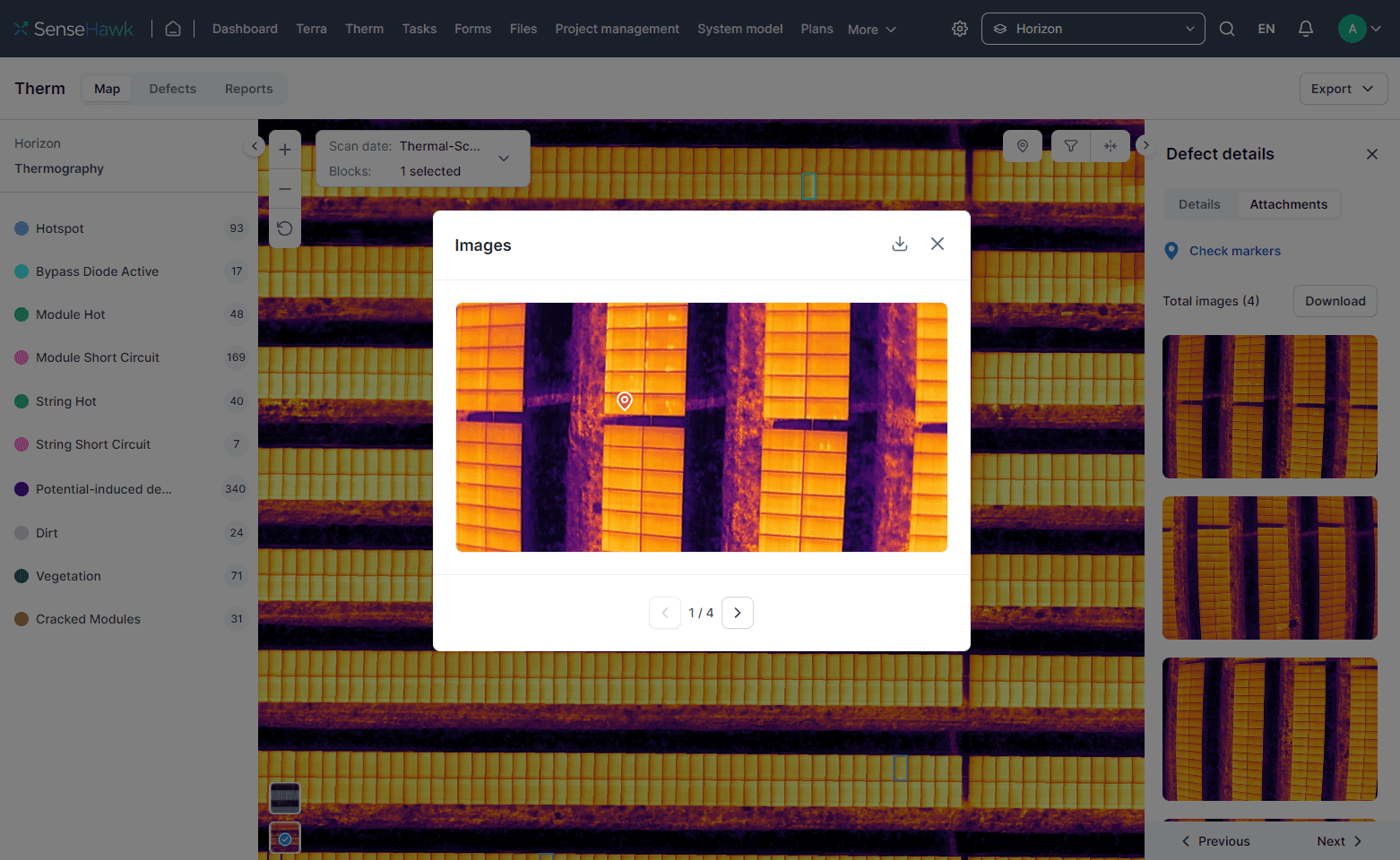The image size is (1400, 860).
Task: Open Files menu
Action: [x=523, y=29]
